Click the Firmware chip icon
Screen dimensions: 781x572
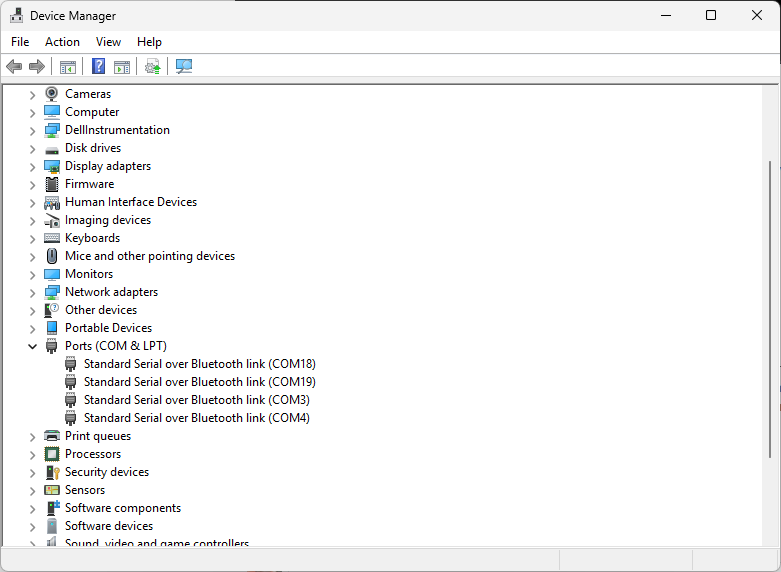52,184
